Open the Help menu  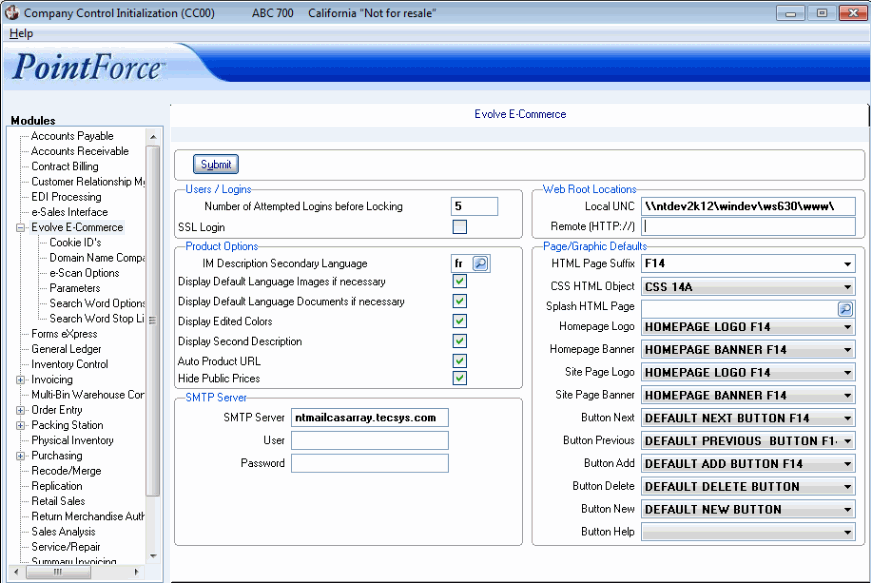[21, 33]
